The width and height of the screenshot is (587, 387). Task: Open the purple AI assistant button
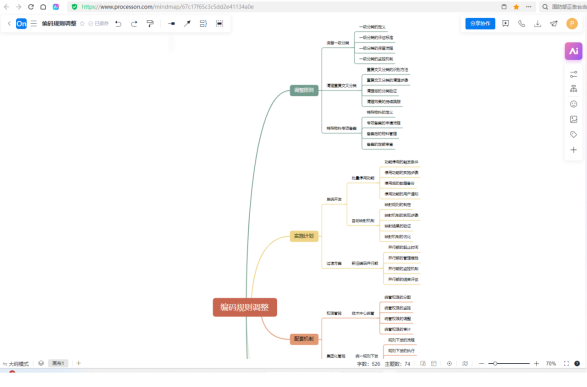573,51
